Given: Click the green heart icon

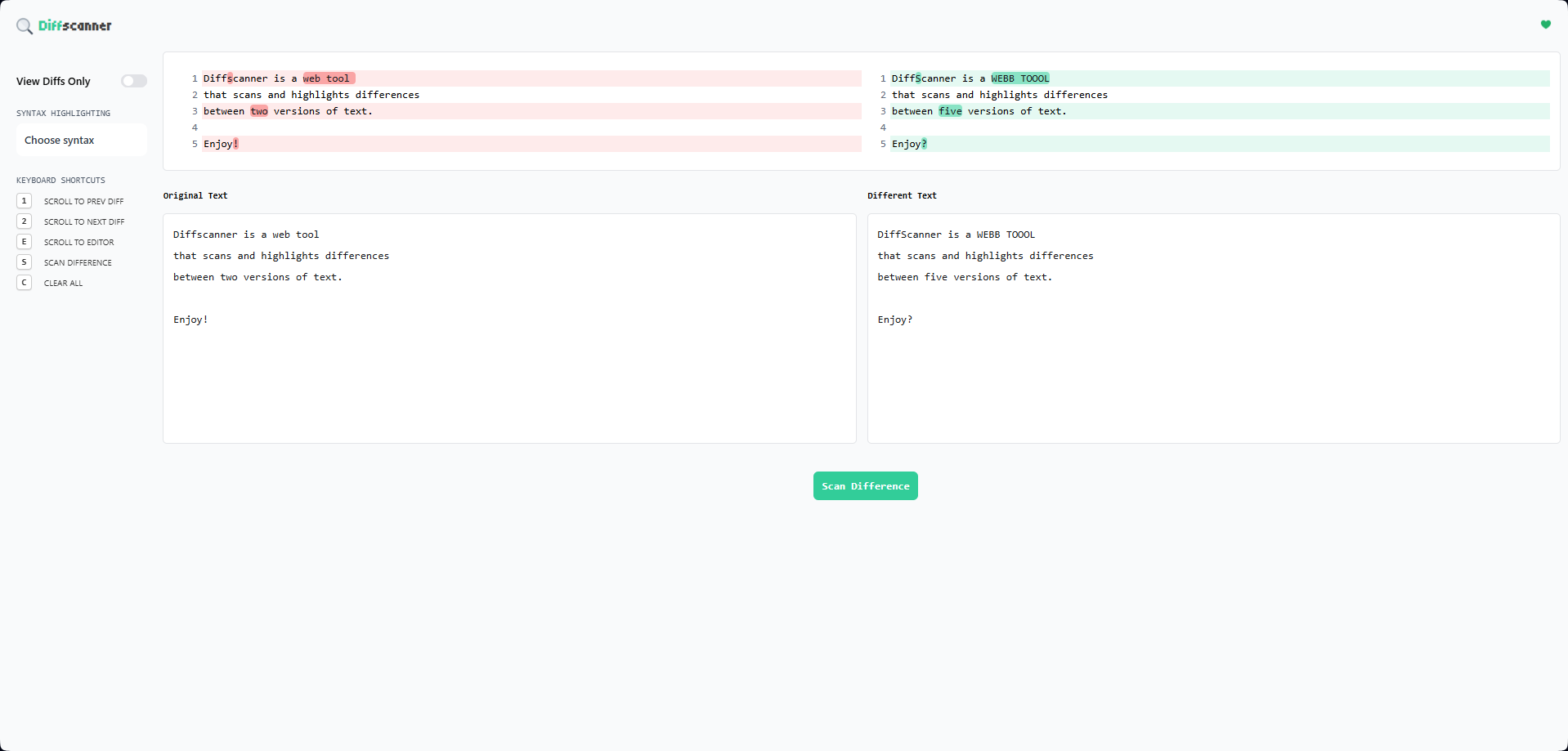Looking at the screenshot, I should (1545, 25).
